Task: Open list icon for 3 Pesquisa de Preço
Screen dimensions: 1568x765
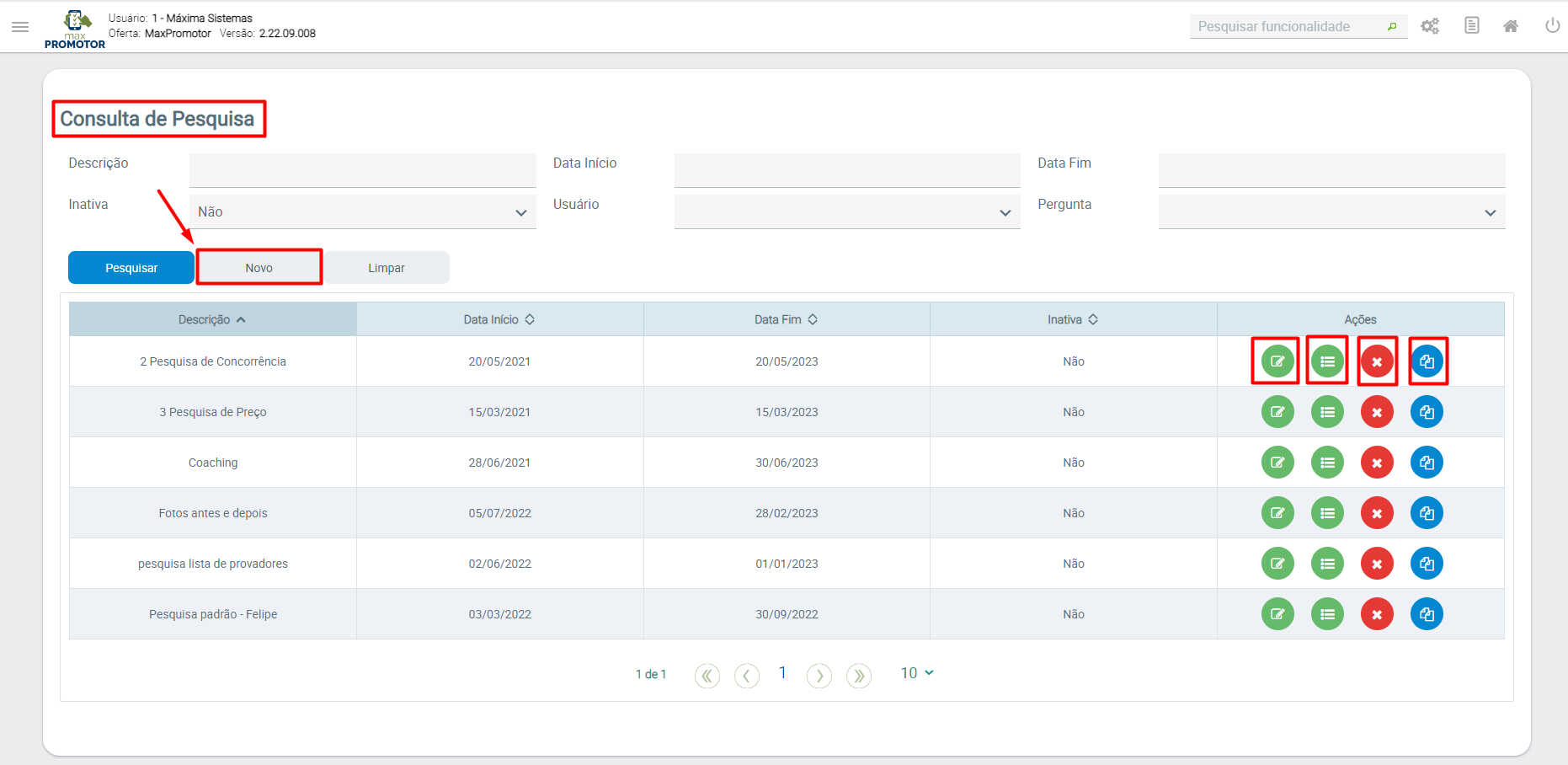Action: [1327, 412]
